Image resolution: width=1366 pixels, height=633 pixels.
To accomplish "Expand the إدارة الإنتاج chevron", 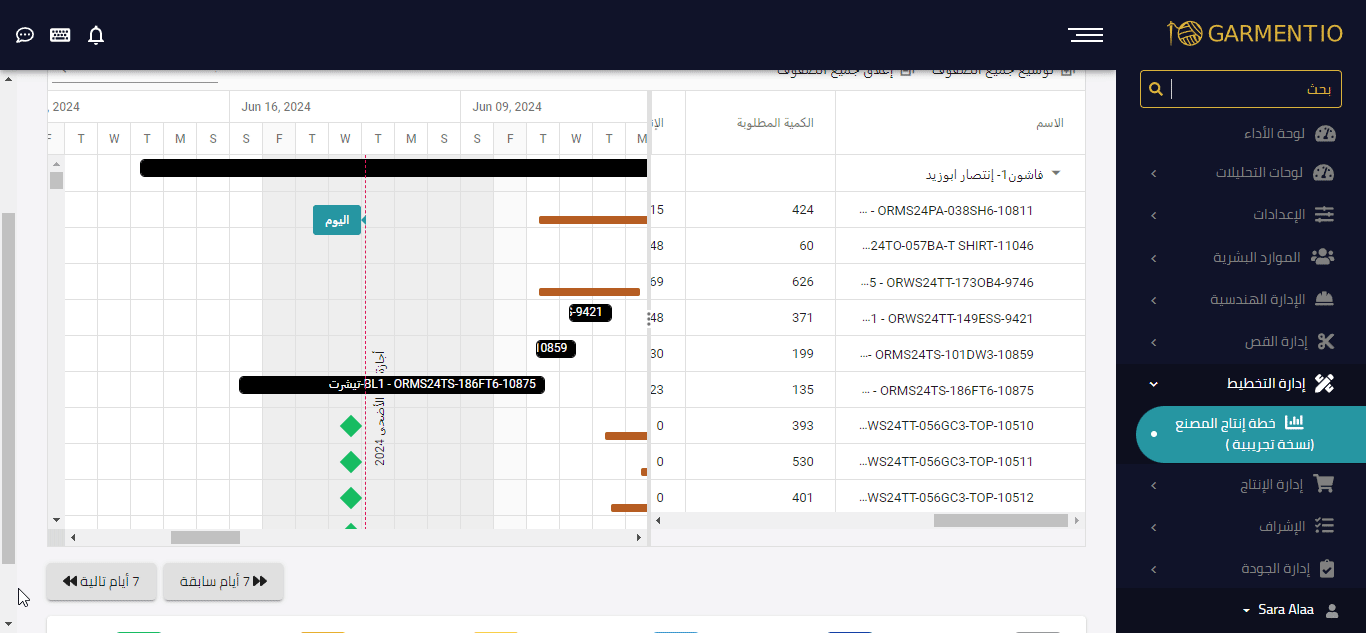I will pyautogui.click(x=1153, y=486).
